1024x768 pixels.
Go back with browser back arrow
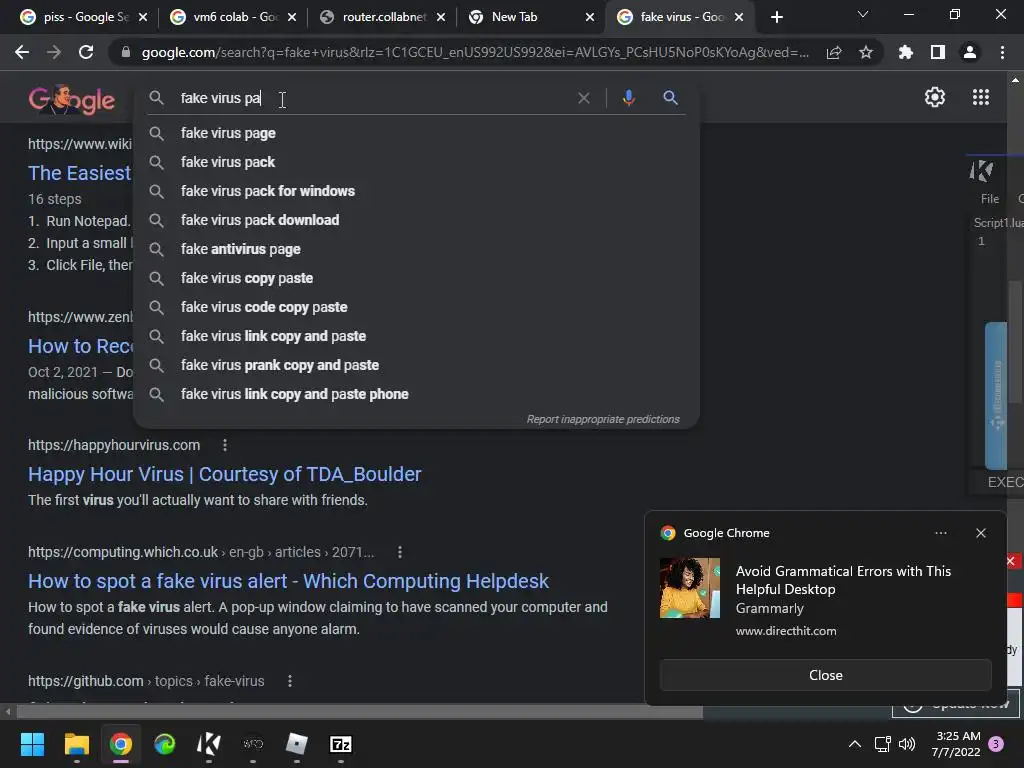coord(22,52)
